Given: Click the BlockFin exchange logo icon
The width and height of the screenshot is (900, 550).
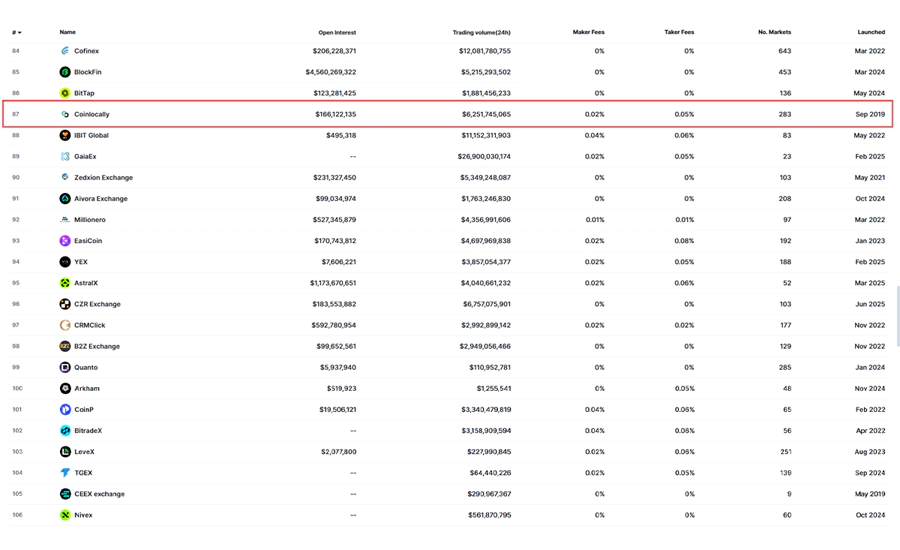Looking at the screenshot, I should pyautogui.click(x=65, y=72).
